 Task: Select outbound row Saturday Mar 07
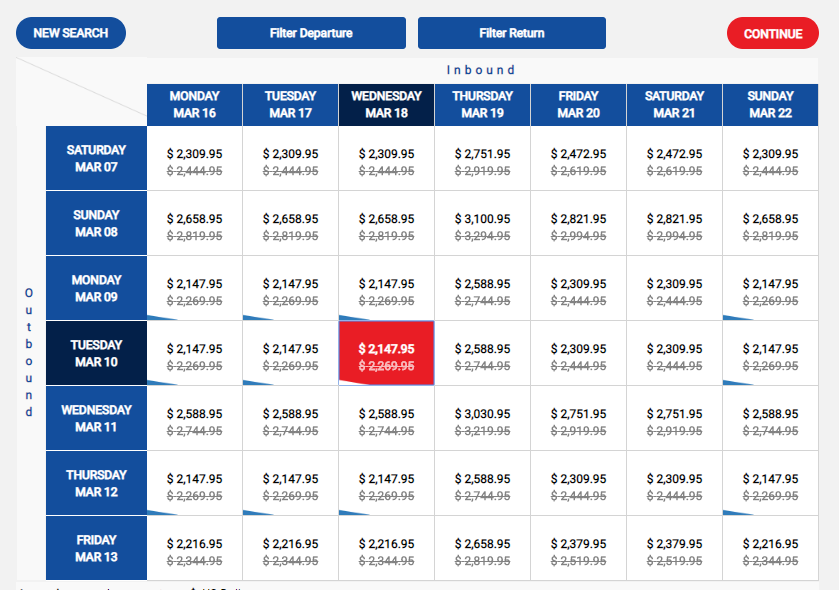click(x=96, y=158)
